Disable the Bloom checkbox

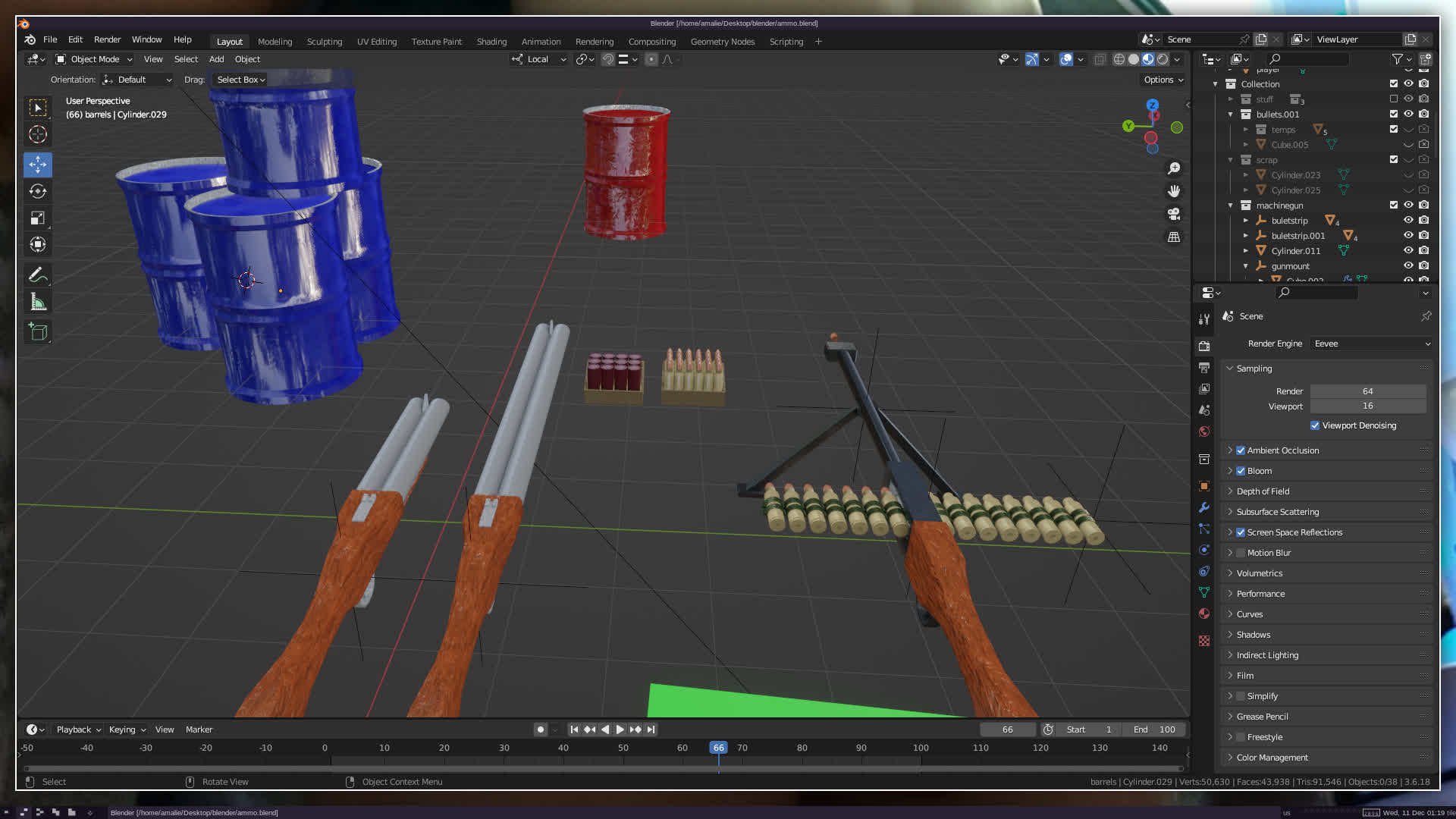coord(1241,471)
